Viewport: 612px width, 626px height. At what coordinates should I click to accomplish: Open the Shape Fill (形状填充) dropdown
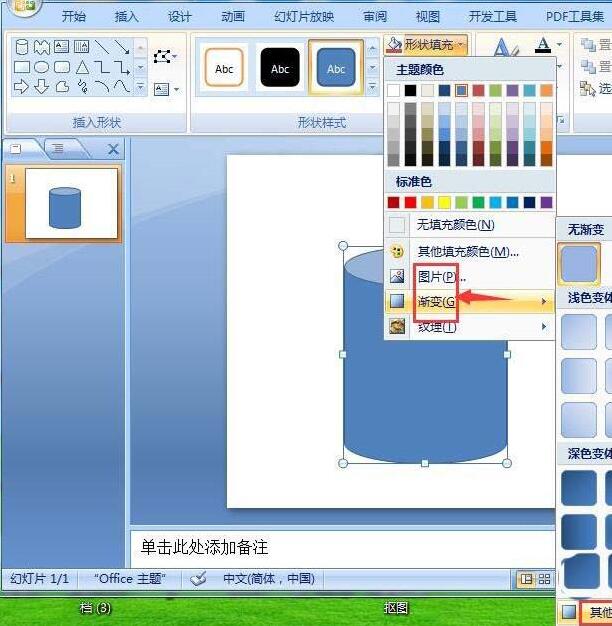click(x=426, y=44)
